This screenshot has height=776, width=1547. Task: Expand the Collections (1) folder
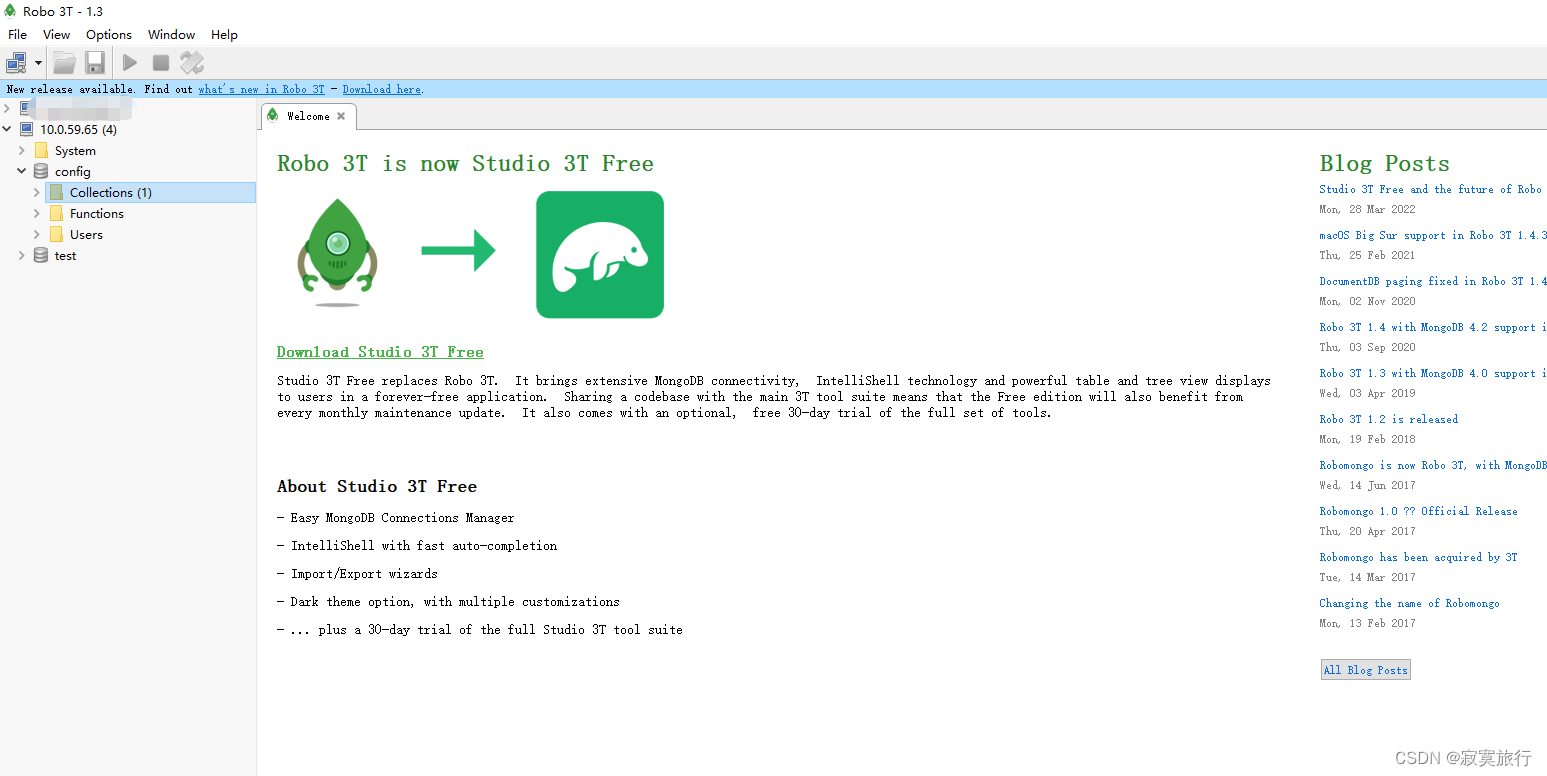(37, 192)
